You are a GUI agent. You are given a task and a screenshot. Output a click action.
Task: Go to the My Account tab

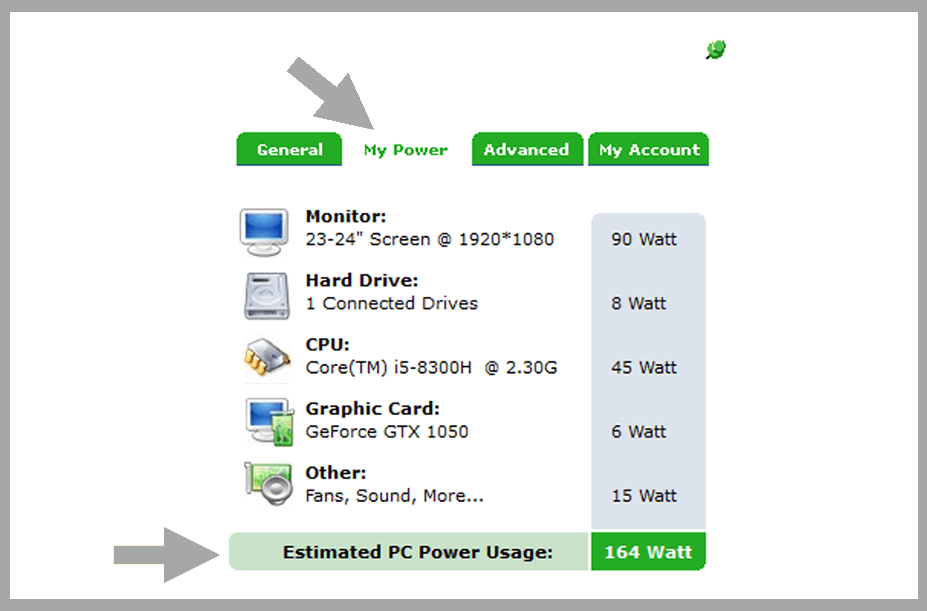648,149
